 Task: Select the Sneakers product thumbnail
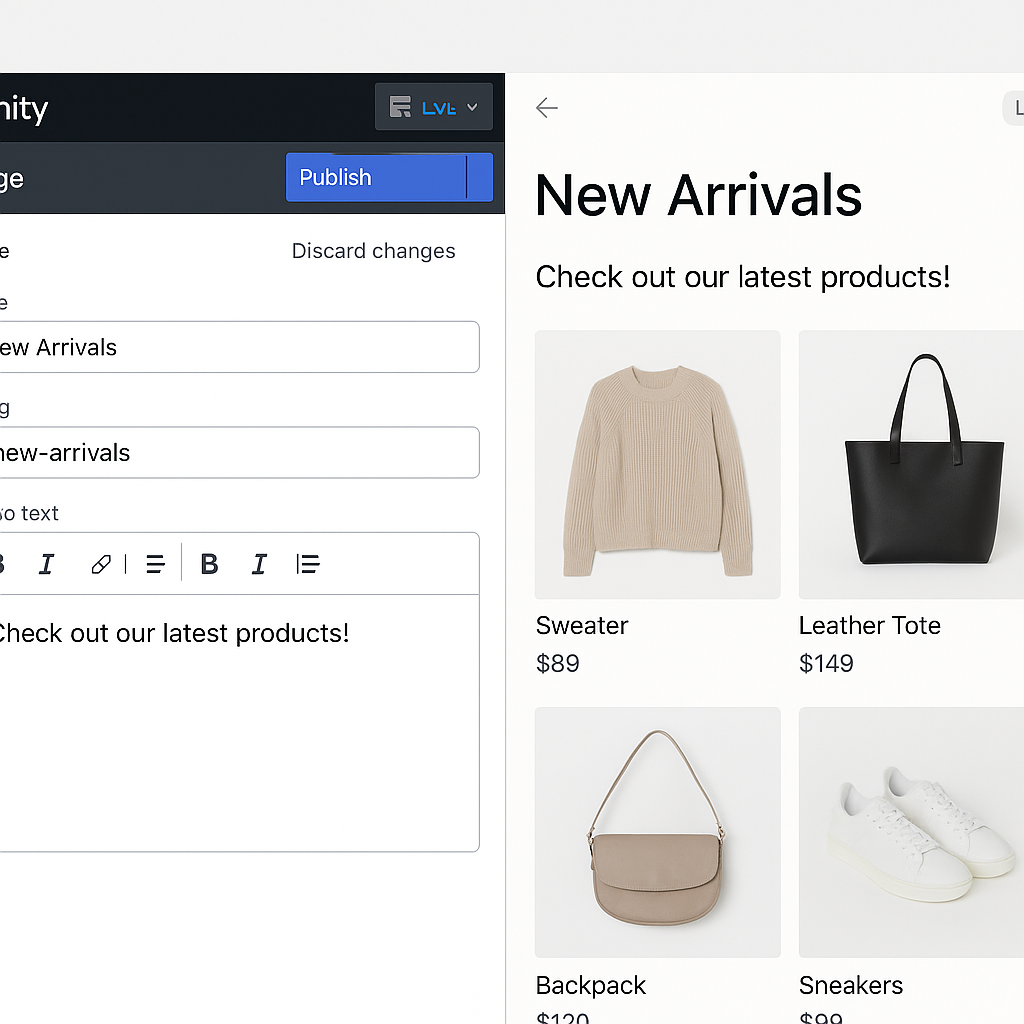pos(912,832)
